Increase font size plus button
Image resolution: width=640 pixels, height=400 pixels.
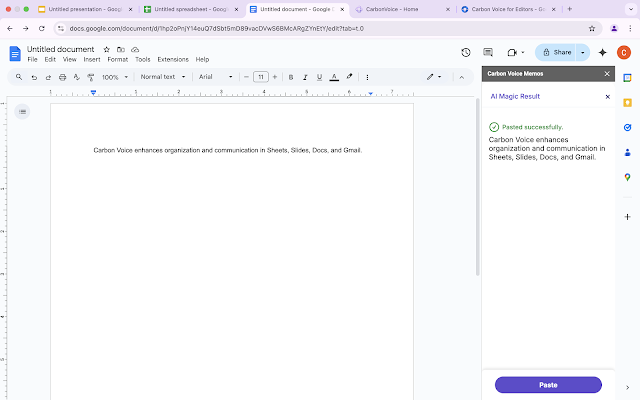pos(275,77)
